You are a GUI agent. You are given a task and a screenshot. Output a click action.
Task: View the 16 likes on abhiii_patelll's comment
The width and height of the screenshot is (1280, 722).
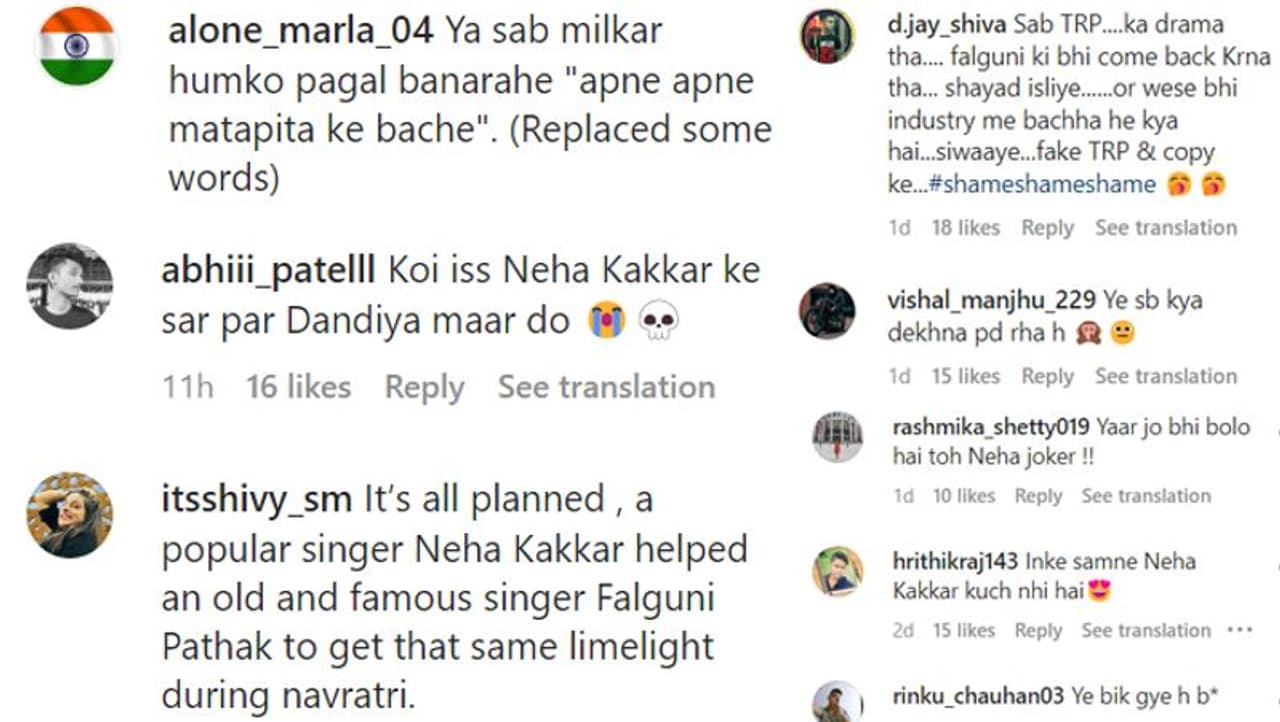tap(298, 388)
